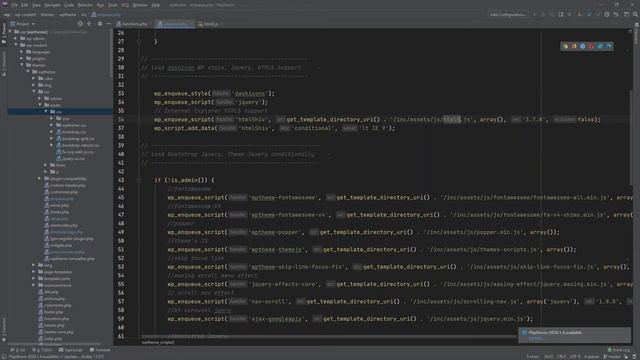Open the Git tool window button

(18, 350)
